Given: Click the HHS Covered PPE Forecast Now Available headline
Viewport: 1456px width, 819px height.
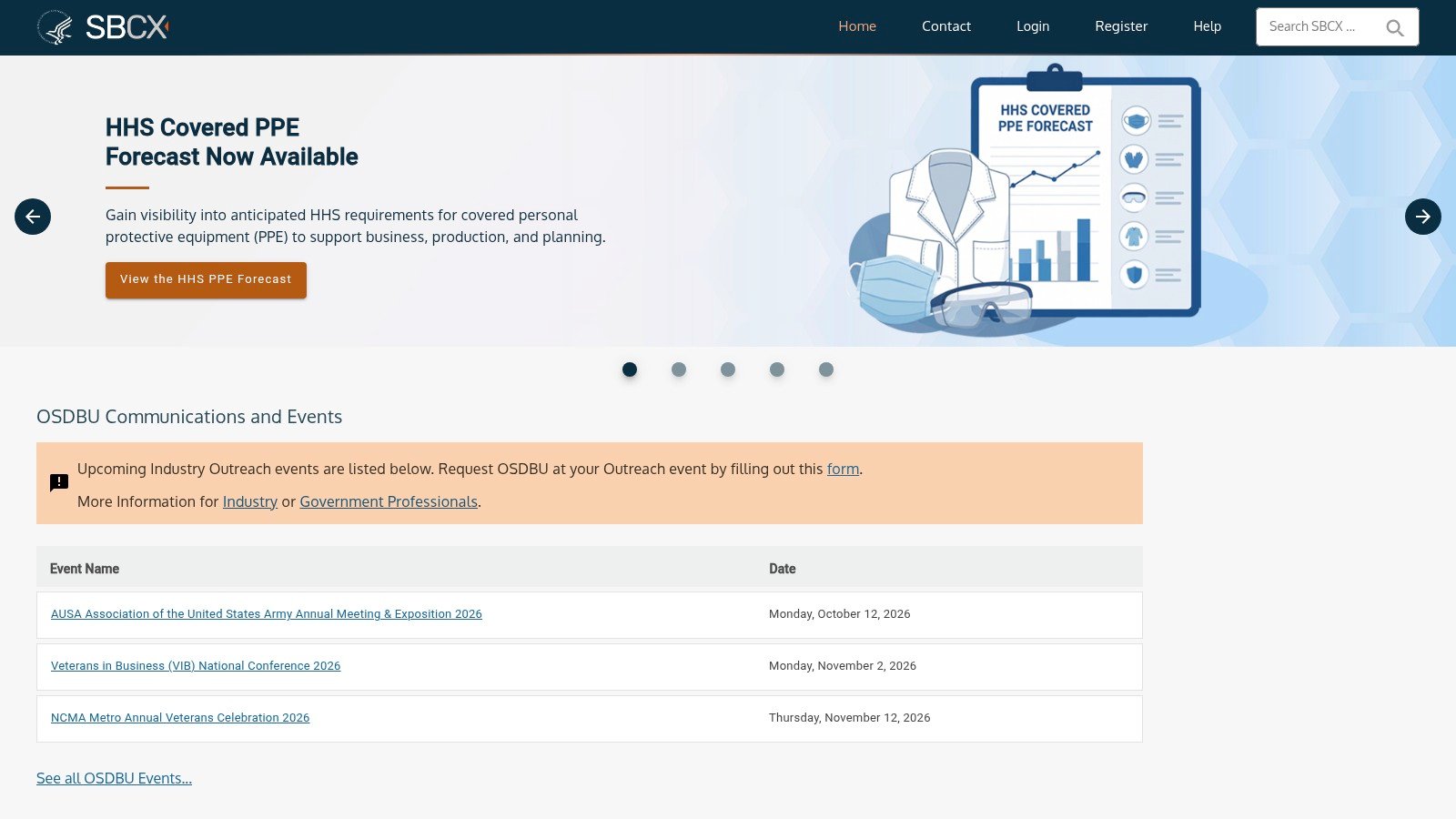Looking at the screenshot, I should pyautogui.click(x=232, y=142).
